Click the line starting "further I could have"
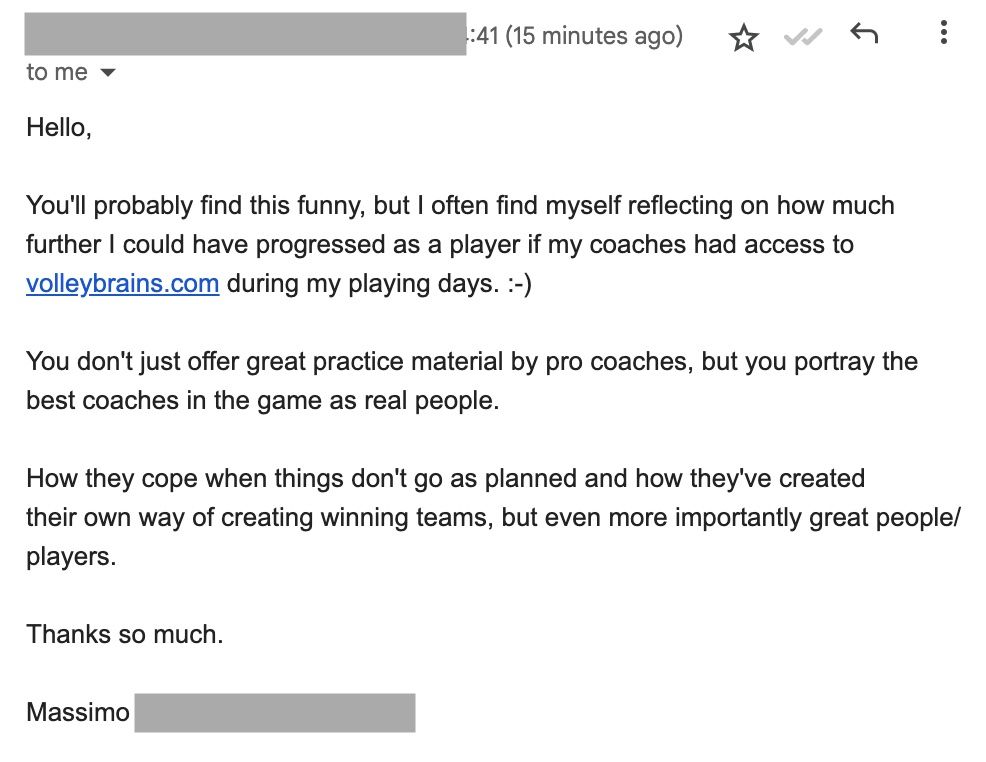986x762 pixels. point(440,245)
